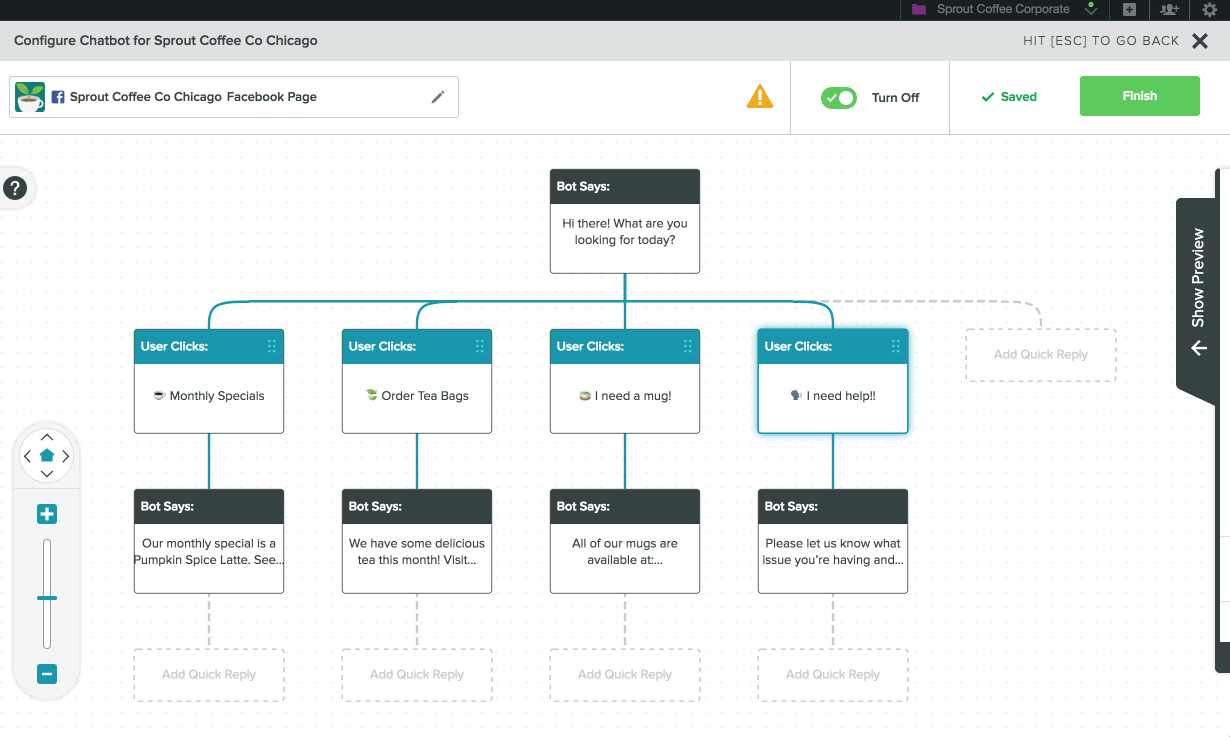
Task: Select the I need a mug! card
Action: click(x=625, y=381)
